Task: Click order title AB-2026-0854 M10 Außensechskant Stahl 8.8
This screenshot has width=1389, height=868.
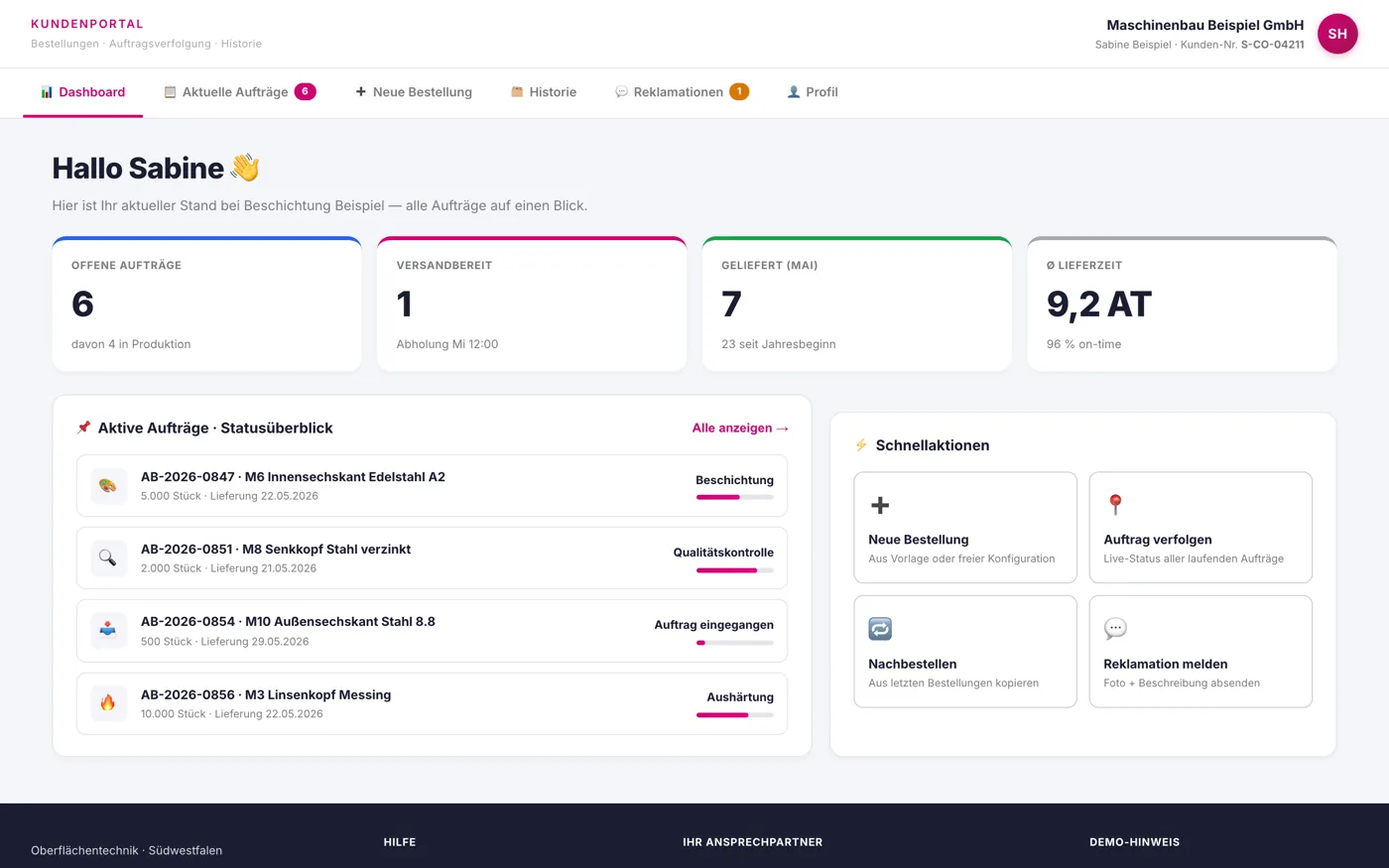Action: 288,622
